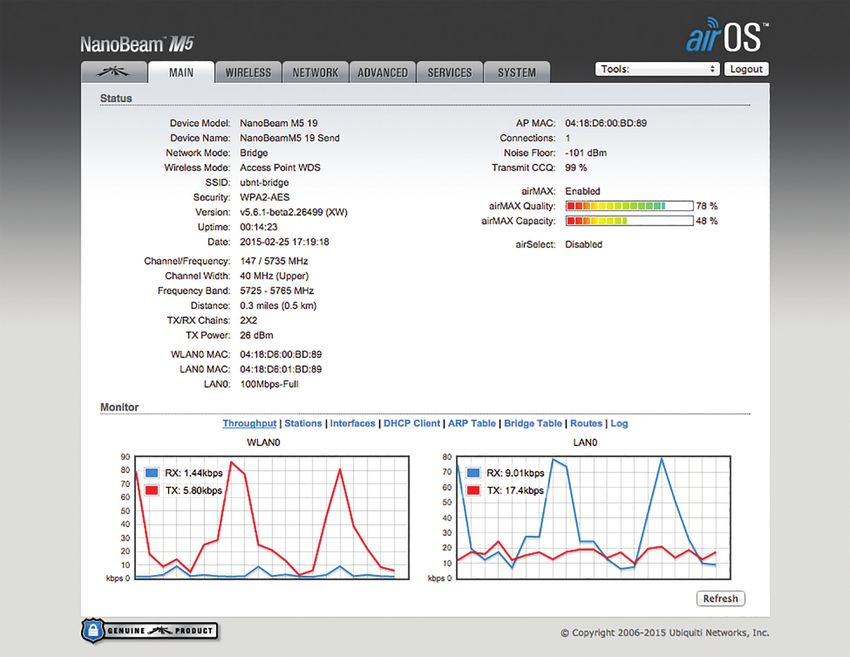Click the noise floor value '-101 dBm'
Viewport: 850px width, 657px height.
(586, 153)
